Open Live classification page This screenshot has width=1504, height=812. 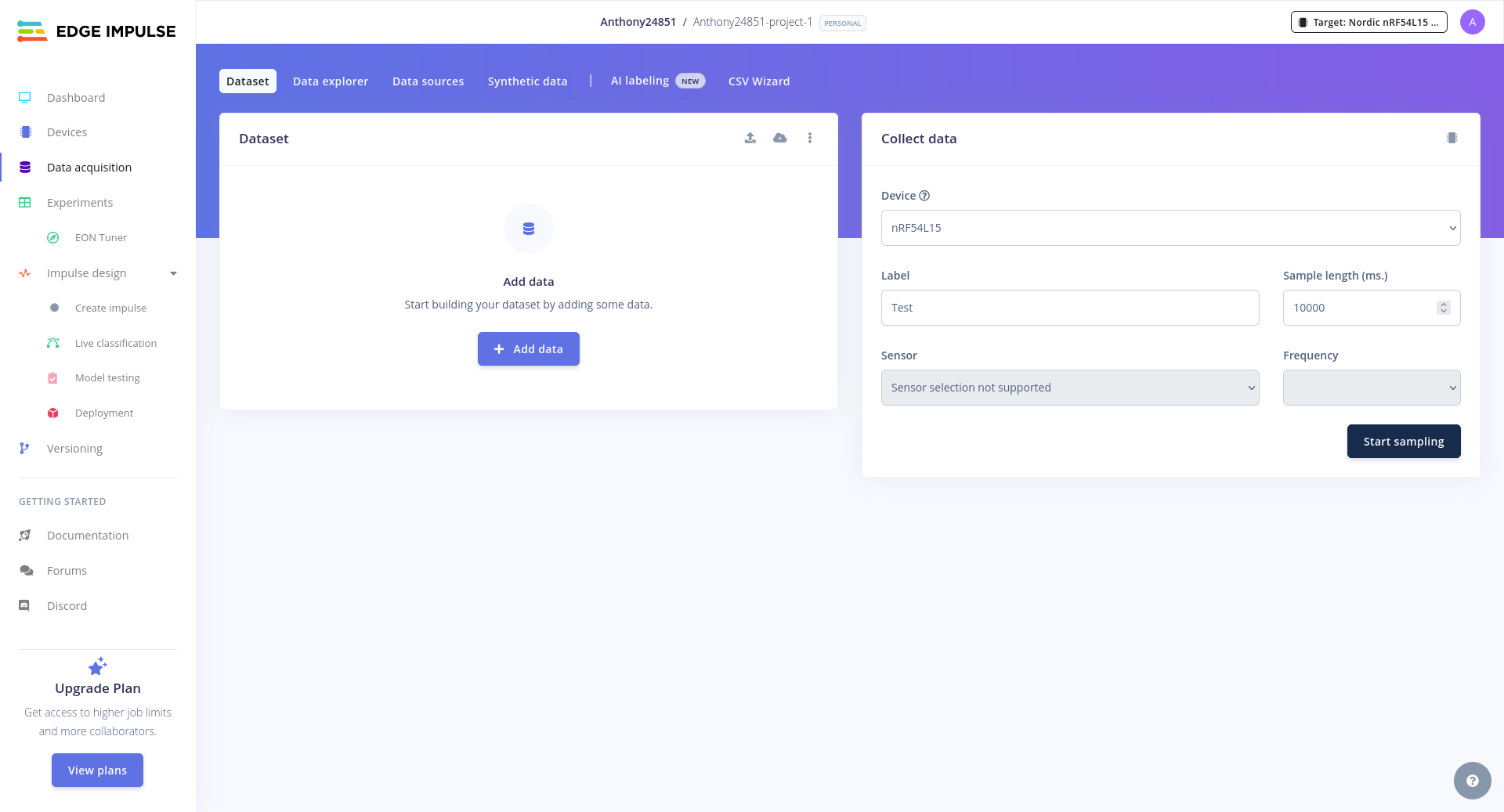116,343
